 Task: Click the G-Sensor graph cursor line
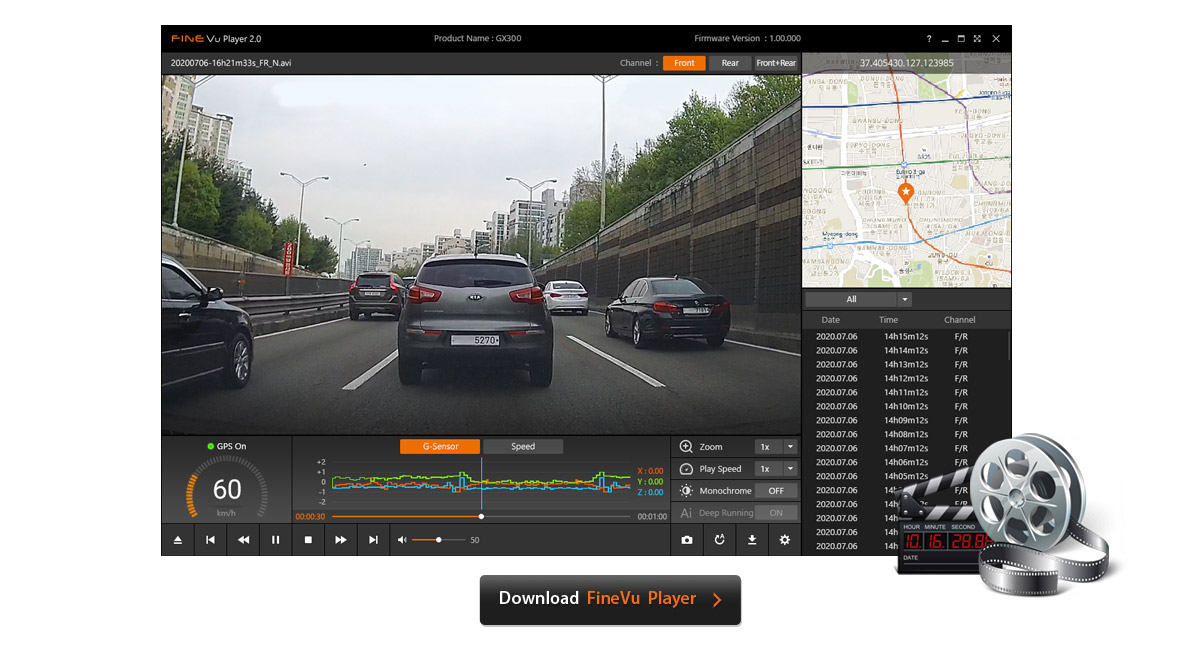(481, 483)
